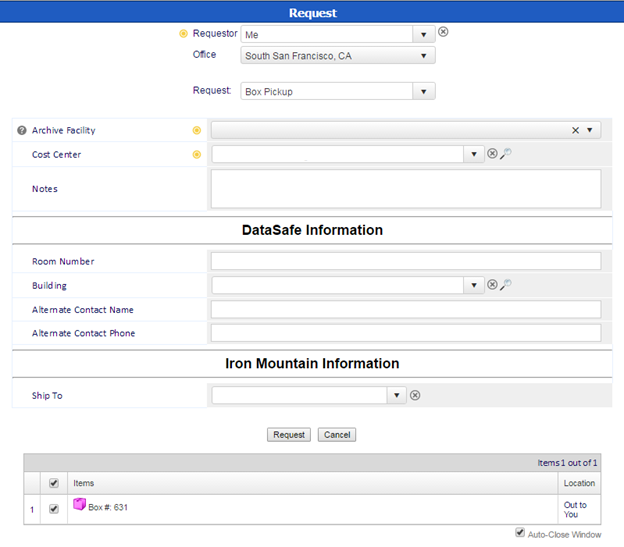Viewport: 624px width, 547px height.
Task: Expand the Ship To dropdown arrow
Action: coord(396,395)
